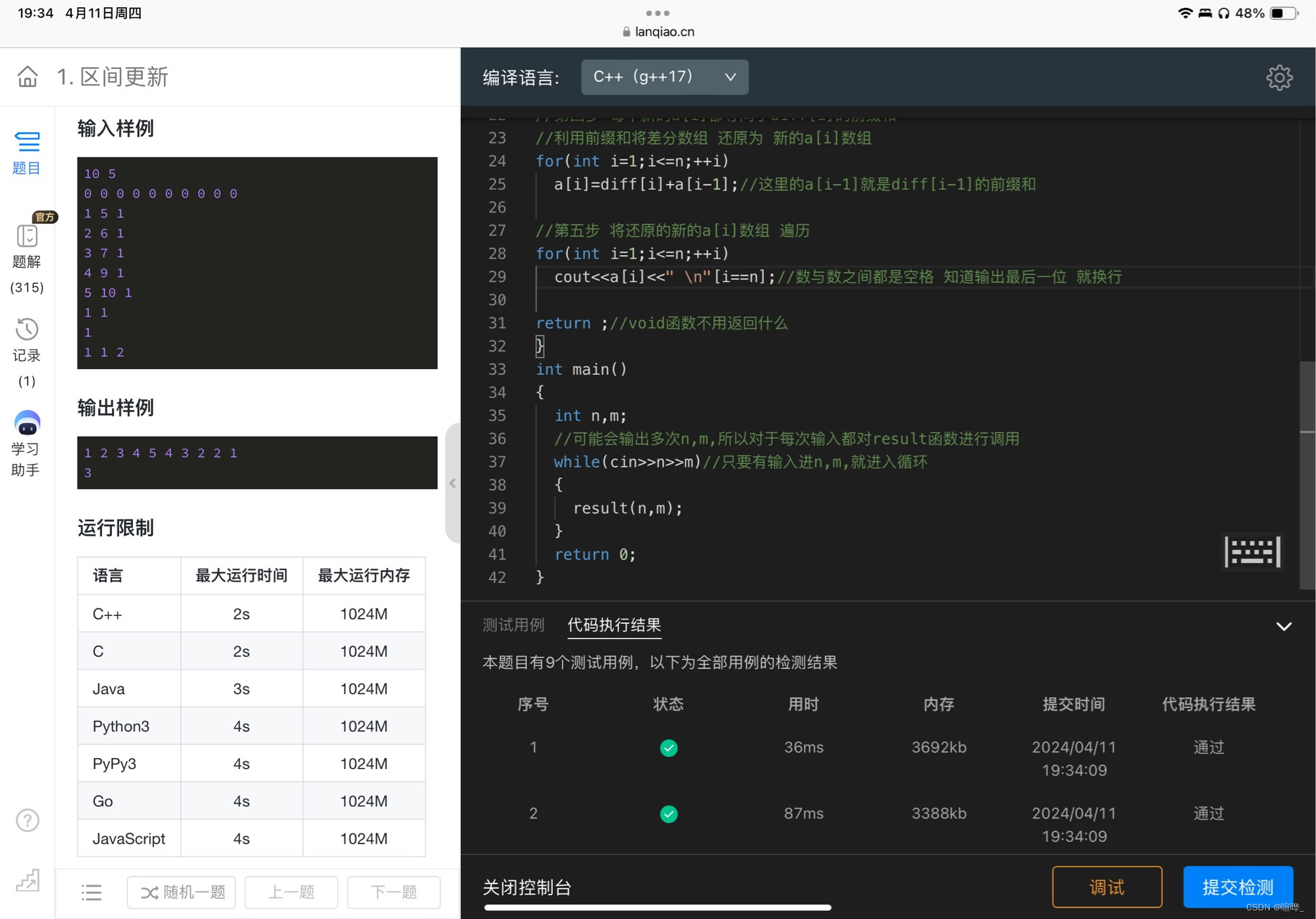1316x919 pixels.
Task: Collapse the left problem panel handle
Action: (x=452, y=483)
